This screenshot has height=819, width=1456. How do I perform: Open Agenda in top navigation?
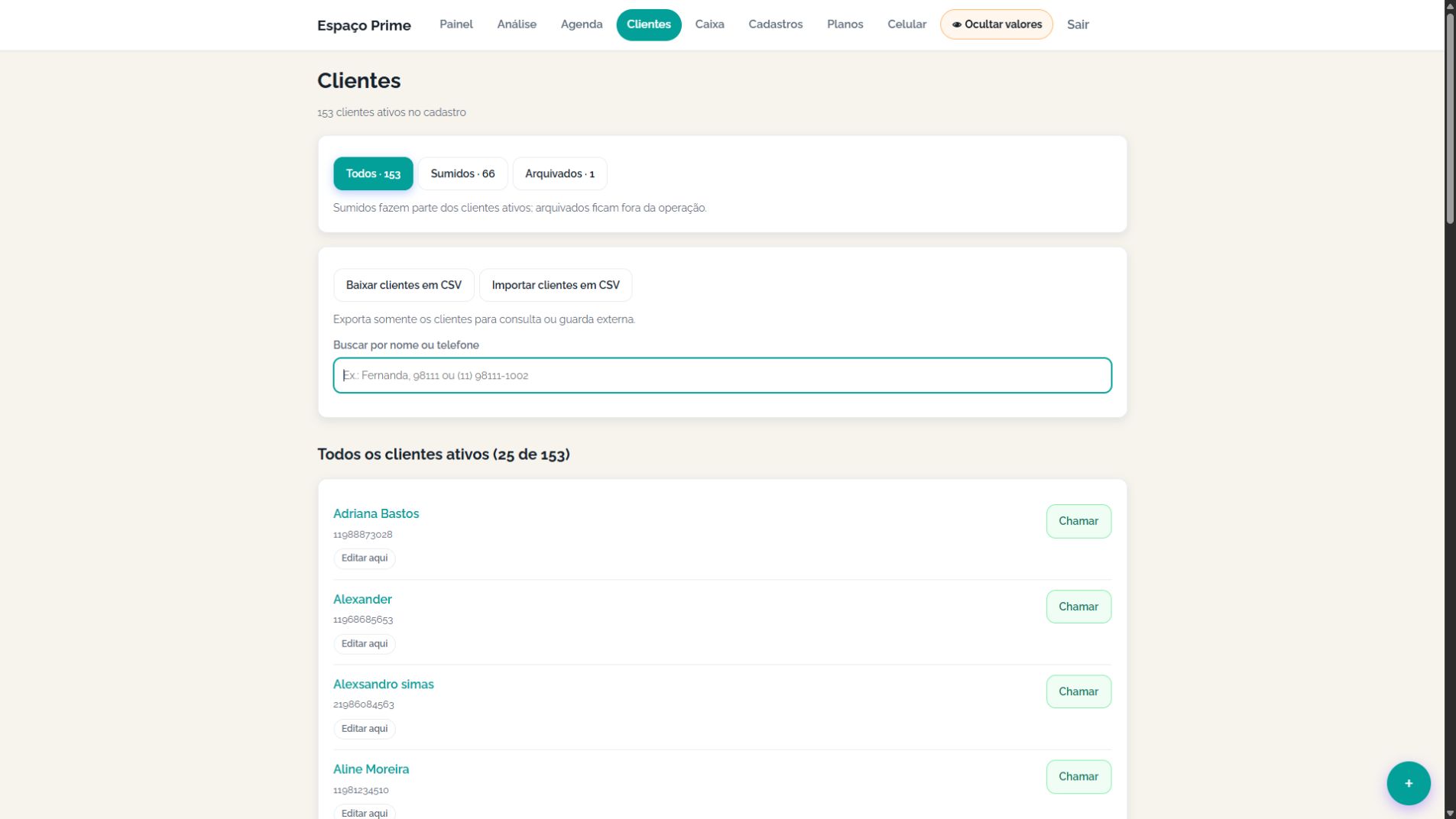(581, 24)
